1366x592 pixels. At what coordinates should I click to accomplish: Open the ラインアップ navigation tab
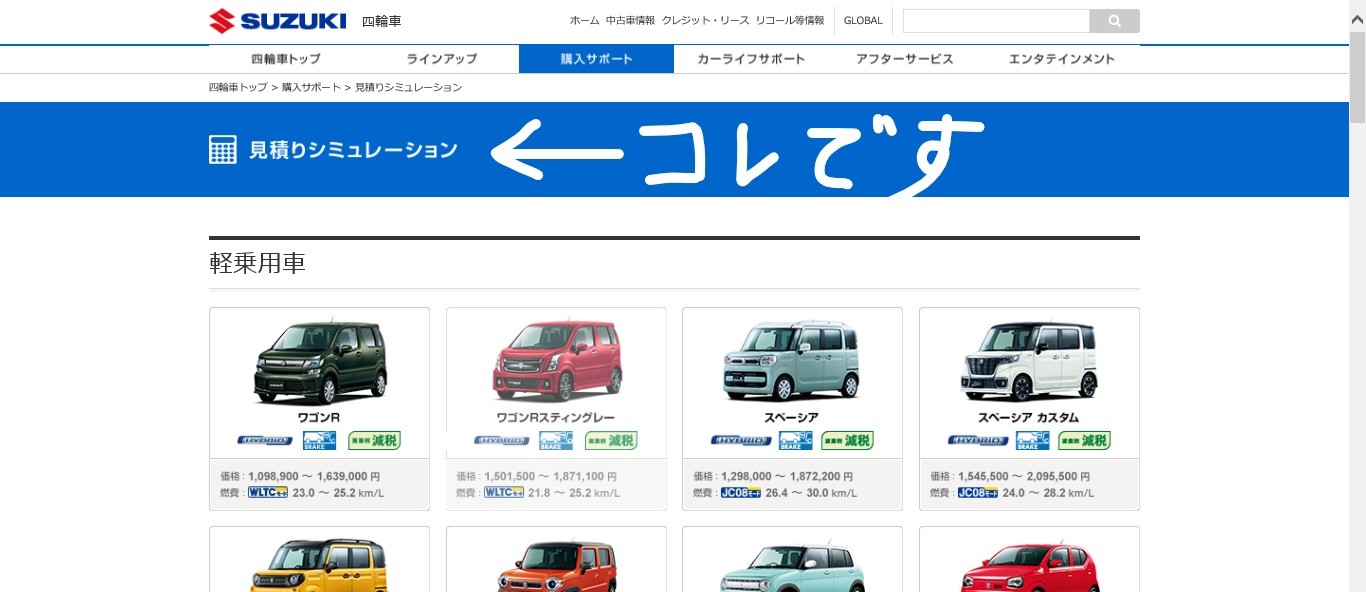441,59
